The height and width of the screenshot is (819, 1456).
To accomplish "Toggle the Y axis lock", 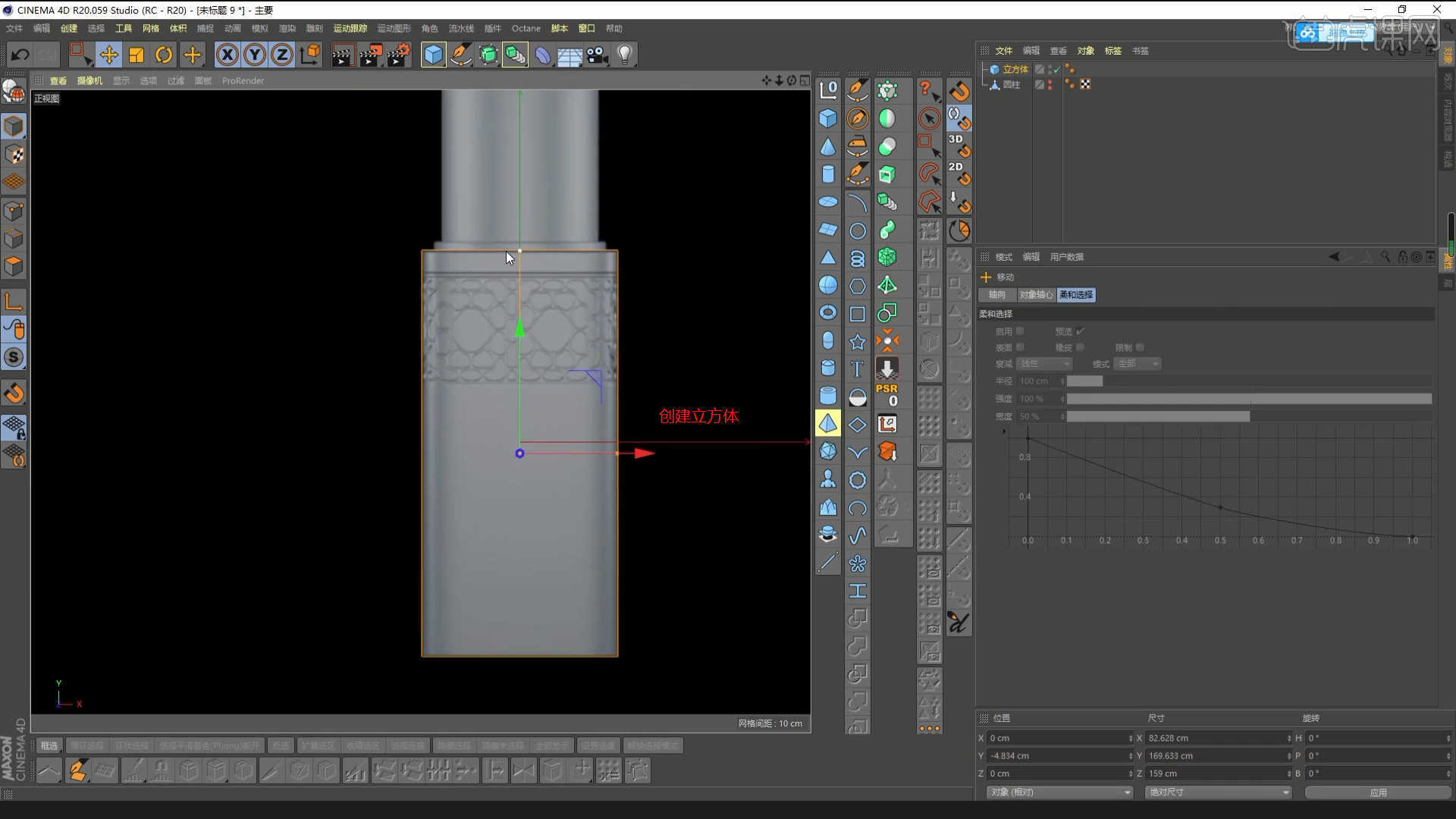I will coord(255,55).
